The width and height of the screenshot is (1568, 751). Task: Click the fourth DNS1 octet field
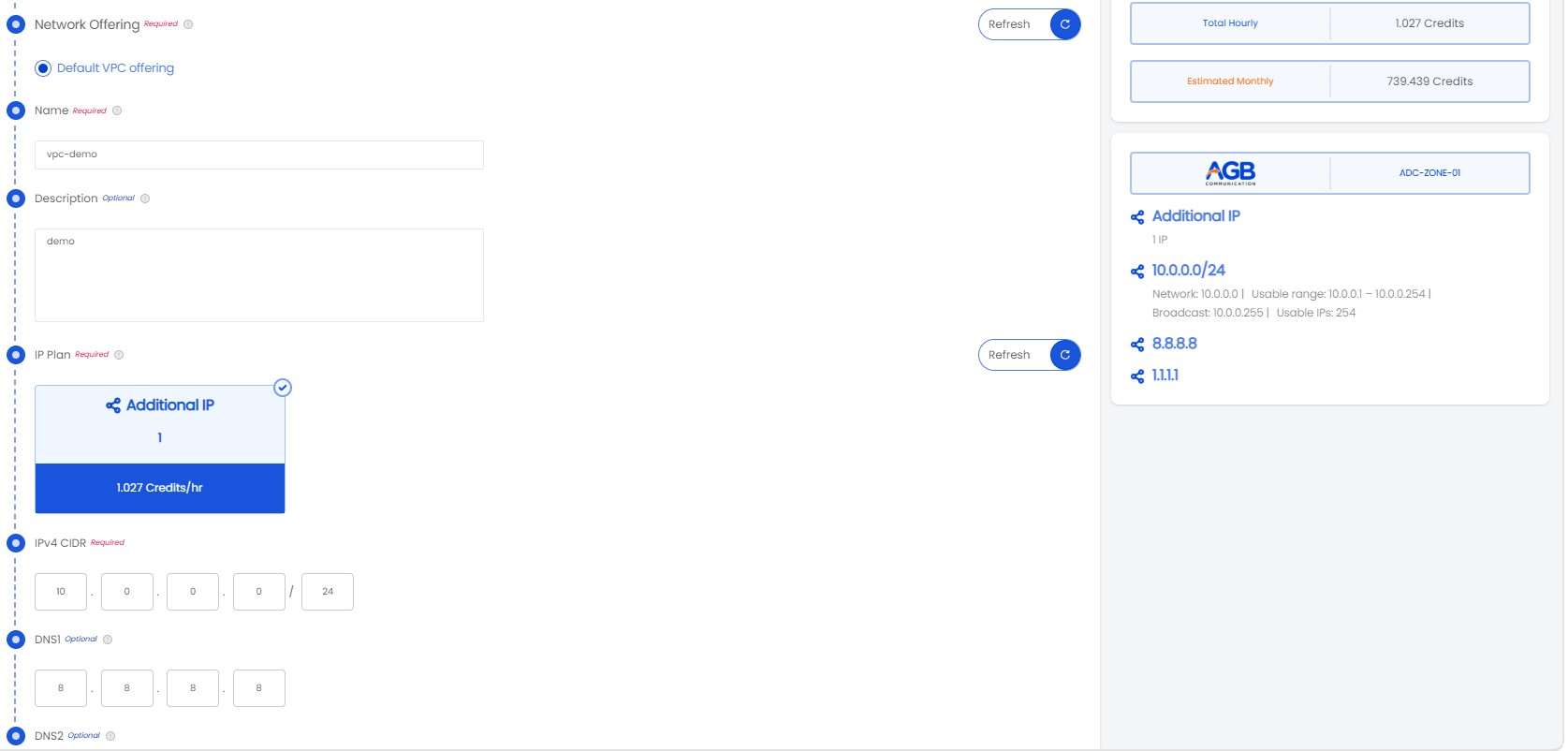coord(259,688)
